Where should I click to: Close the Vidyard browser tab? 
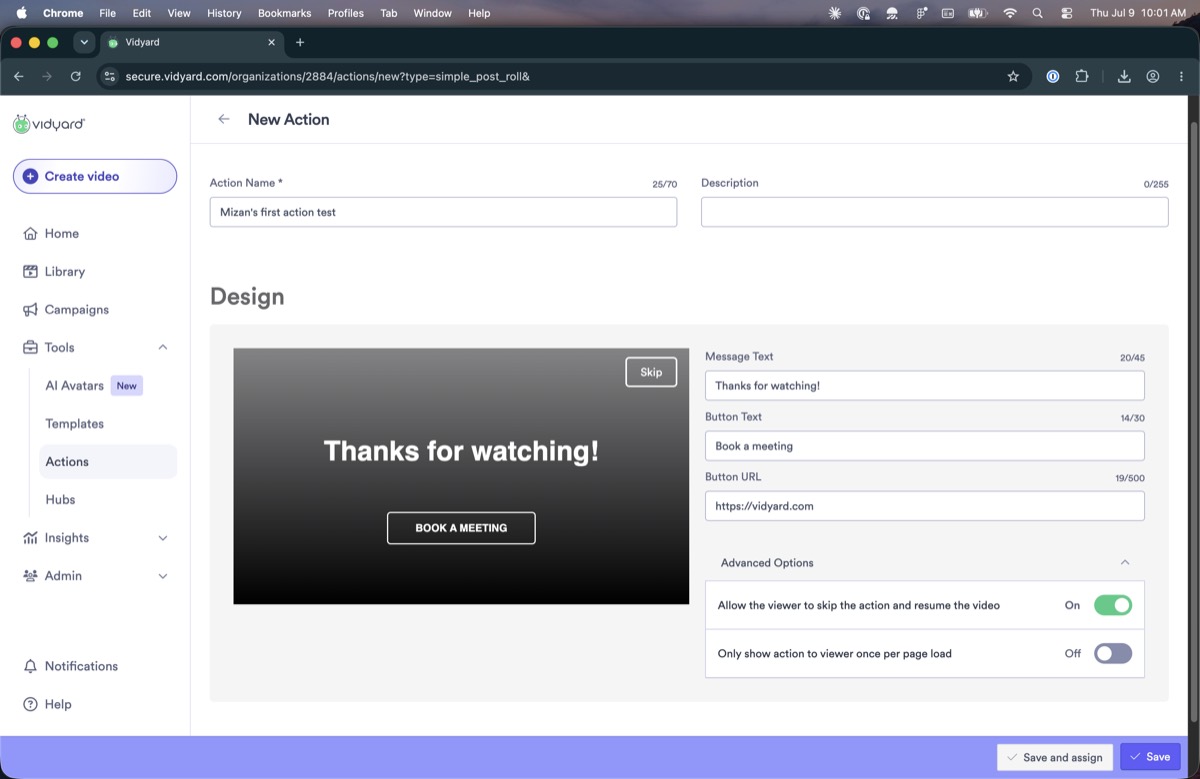click(271, 42)
